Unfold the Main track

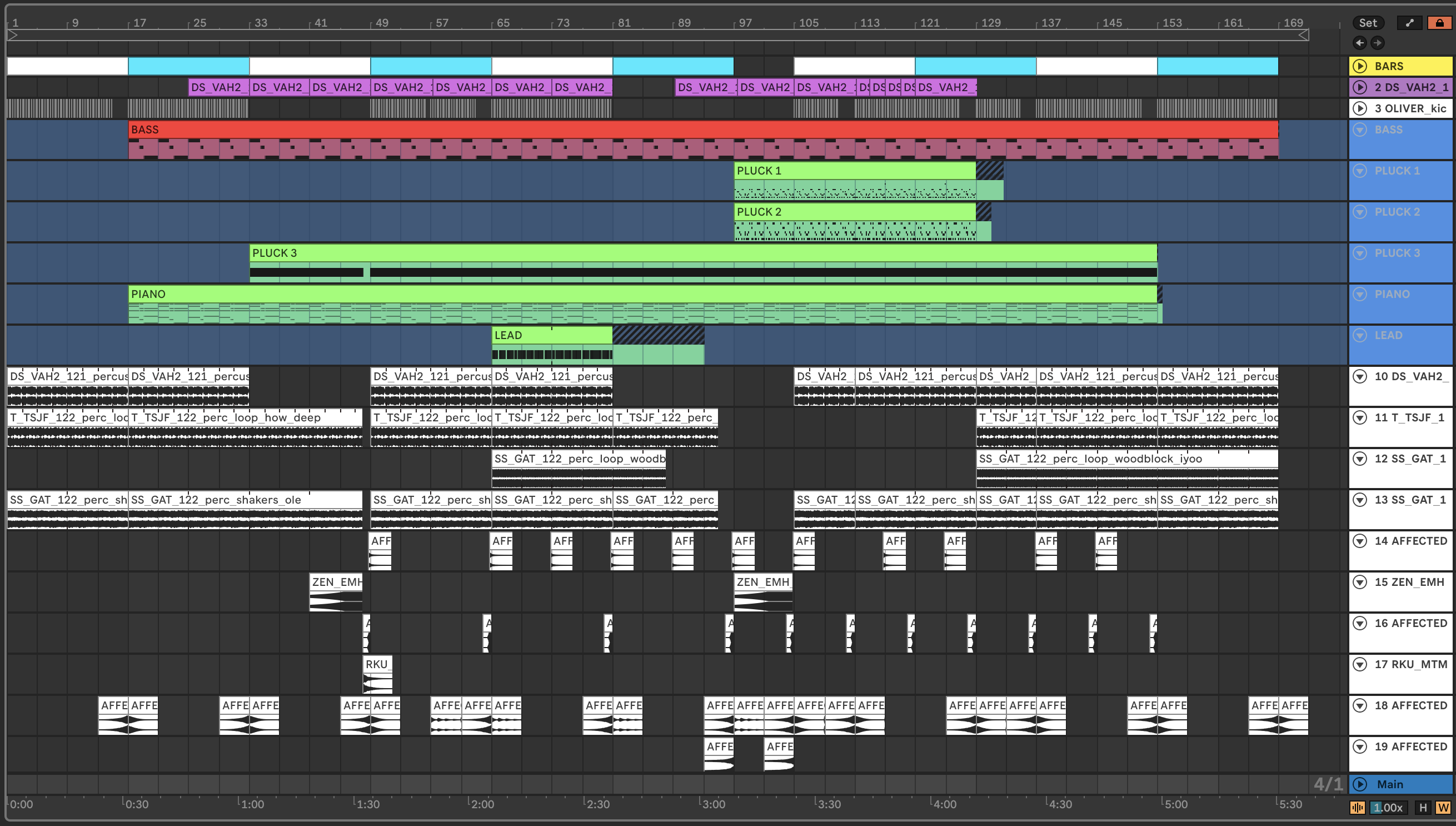point(1359,784)
